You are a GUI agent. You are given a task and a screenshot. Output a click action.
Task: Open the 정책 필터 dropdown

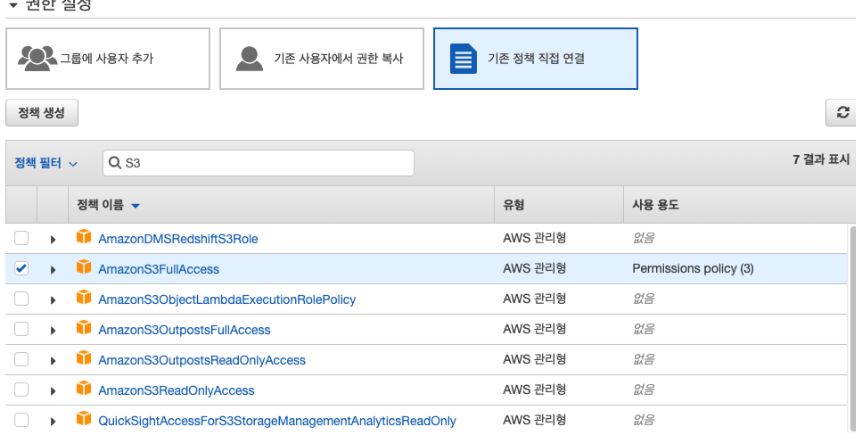click(46, 163)
